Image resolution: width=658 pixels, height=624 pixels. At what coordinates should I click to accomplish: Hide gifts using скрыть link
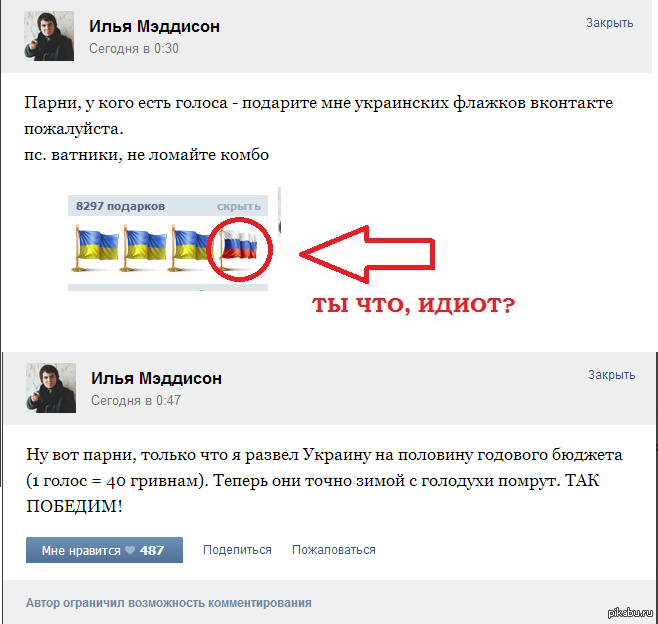pos(239,206)
